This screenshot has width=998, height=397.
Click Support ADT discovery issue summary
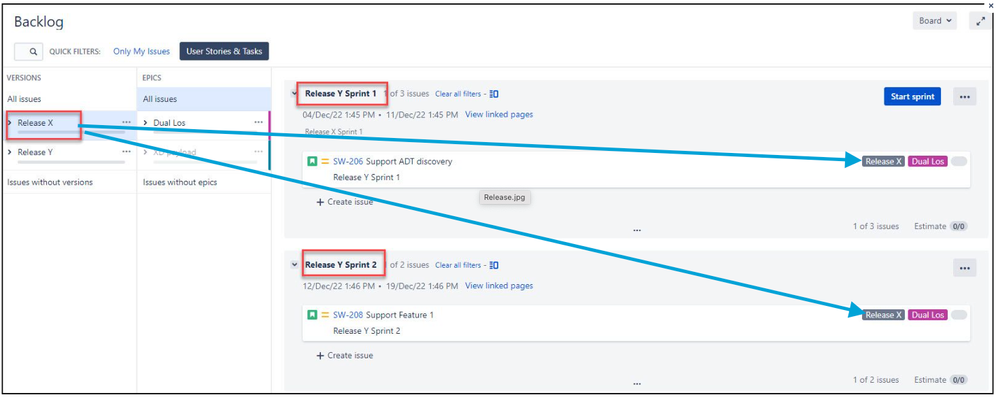(x=409, y=162)
